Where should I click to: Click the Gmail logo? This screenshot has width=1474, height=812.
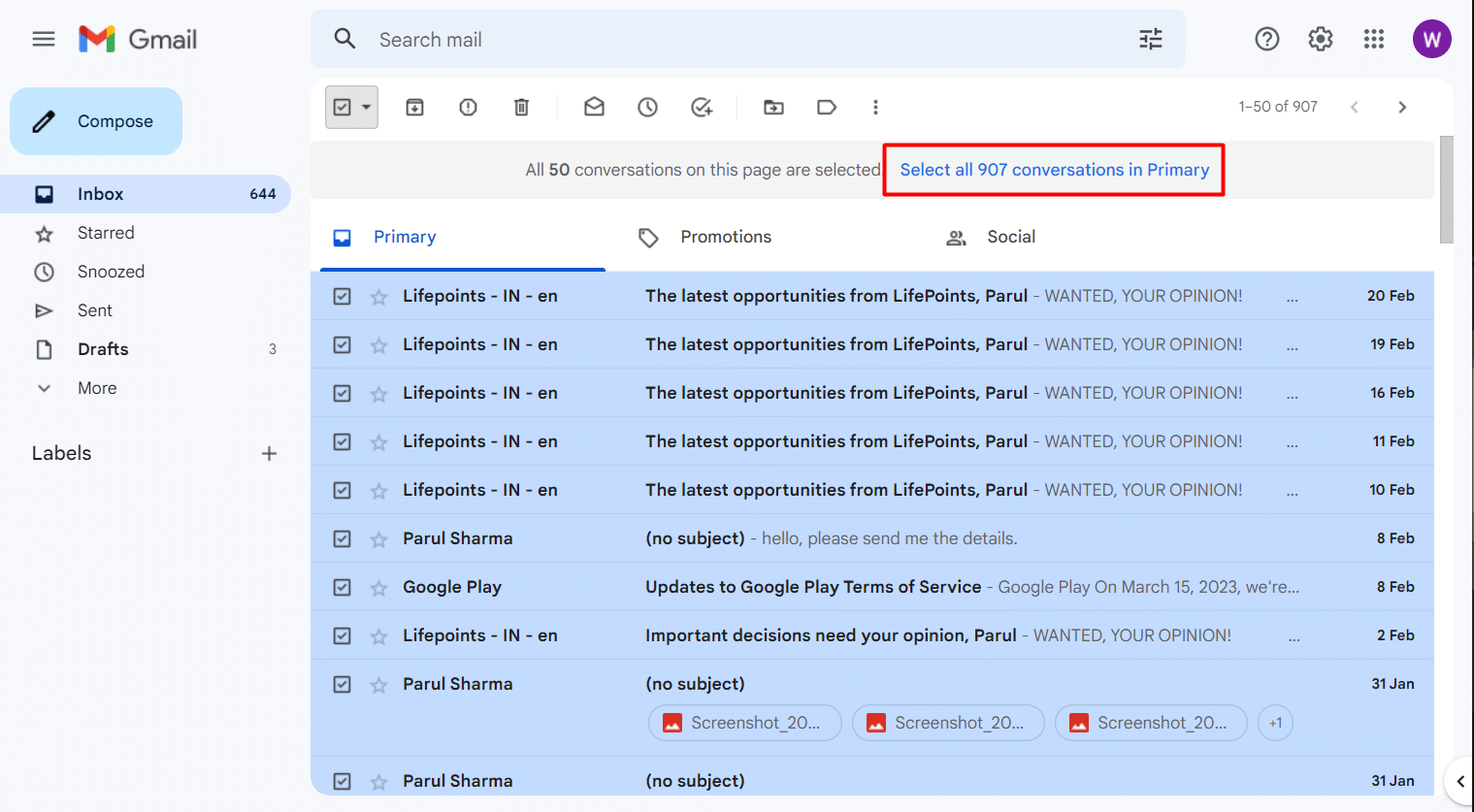(x=138, y=39)
